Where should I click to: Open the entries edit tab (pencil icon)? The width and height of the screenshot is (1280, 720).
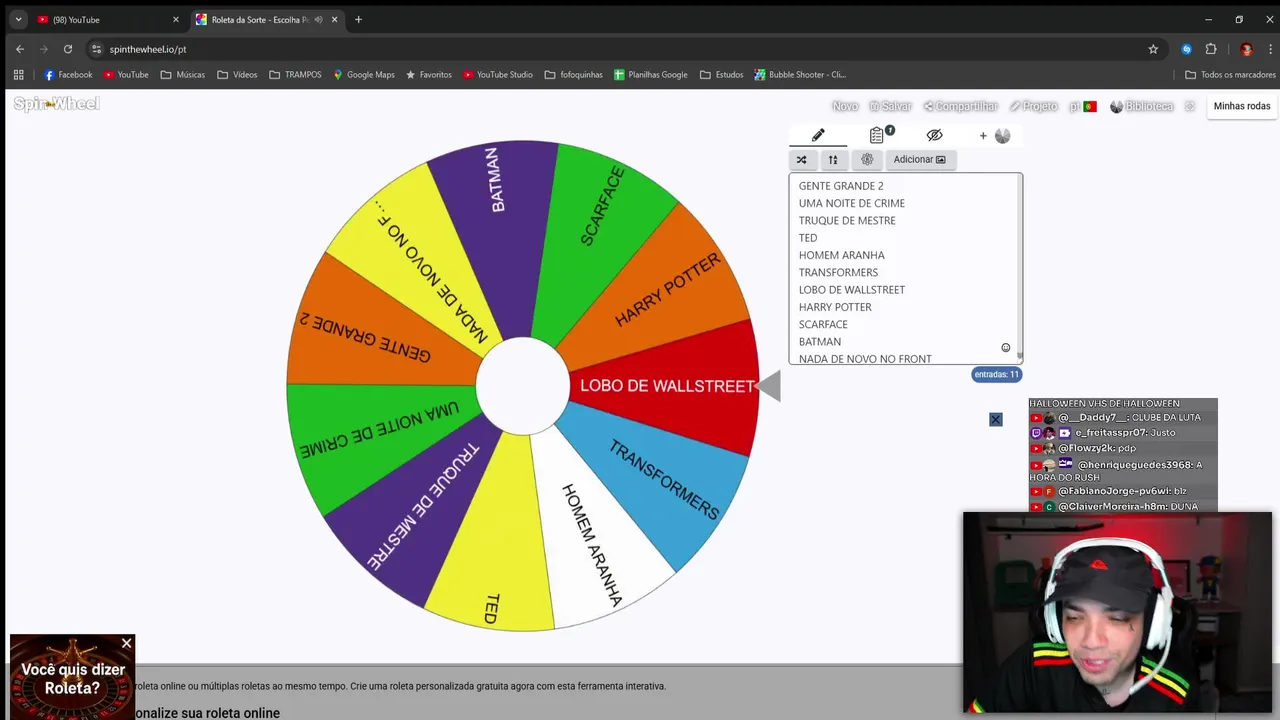[818, 135]
